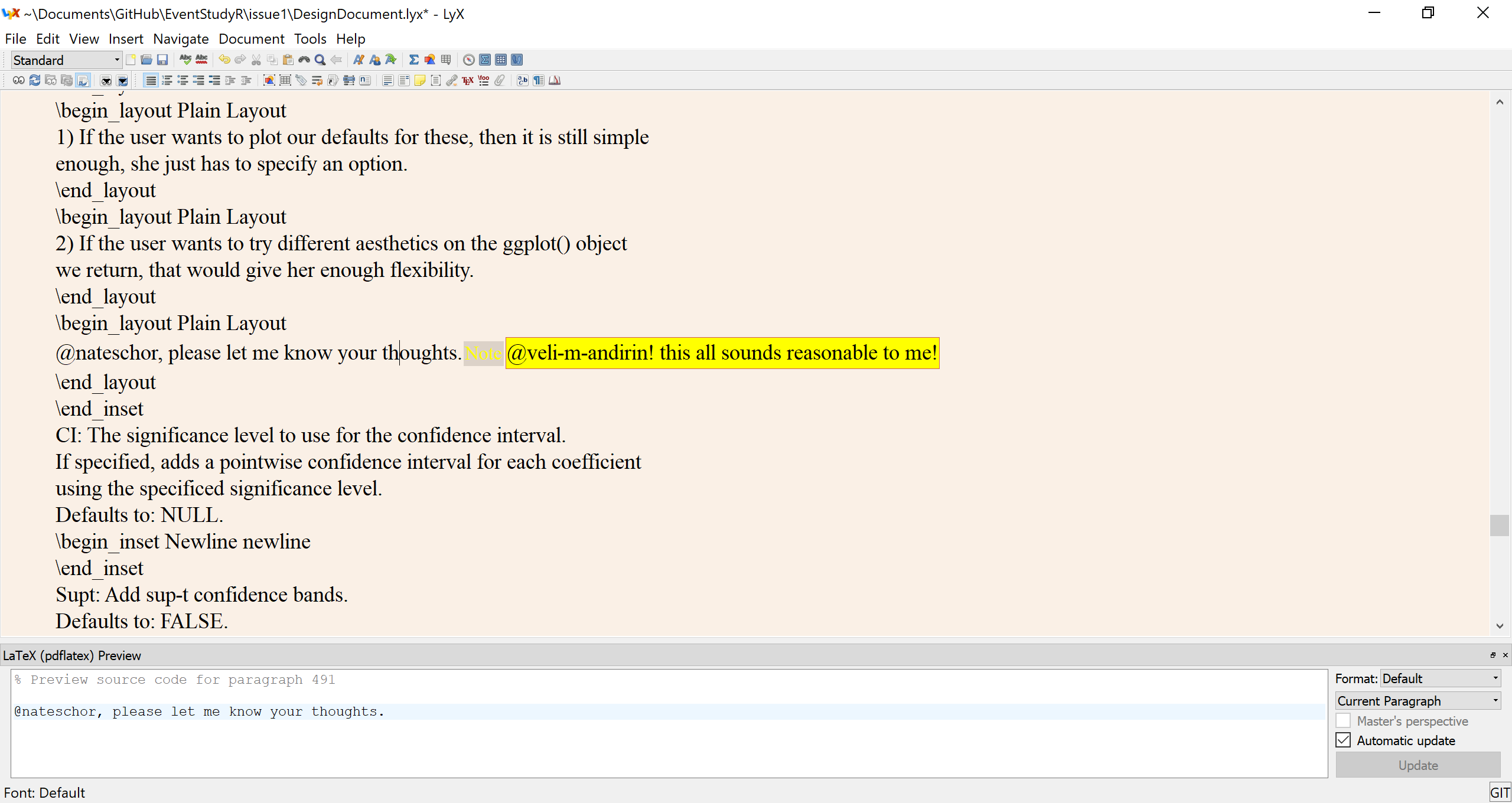Paste clipboard contents from the toolbar
Image resolution: width=1512 pixels, height=803 pixels.
(x=288, y=60)
